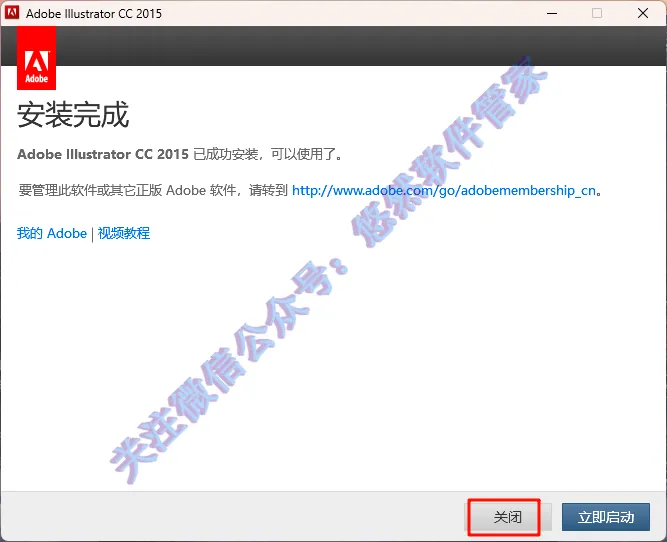Open the 我的 Adobe link
The height and width of the screenshot is (542, 667).
click(x=51, y=233)
